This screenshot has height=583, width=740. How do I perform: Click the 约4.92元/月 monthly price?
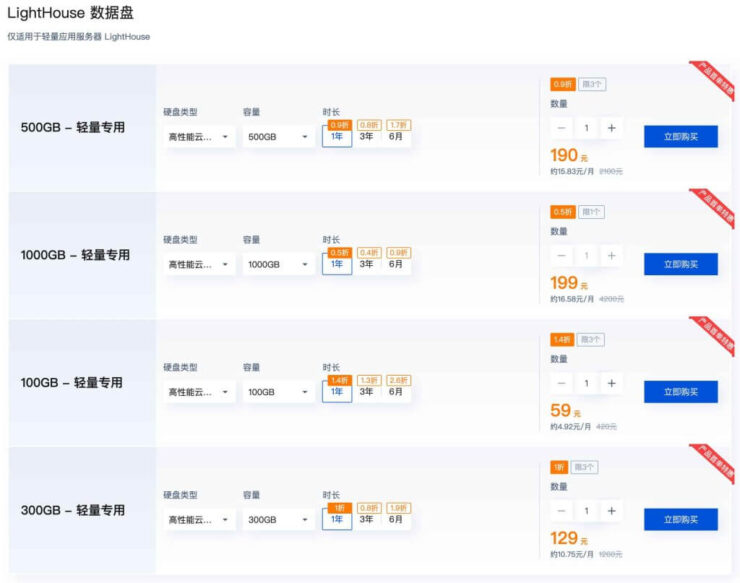(x=570, y=426)
